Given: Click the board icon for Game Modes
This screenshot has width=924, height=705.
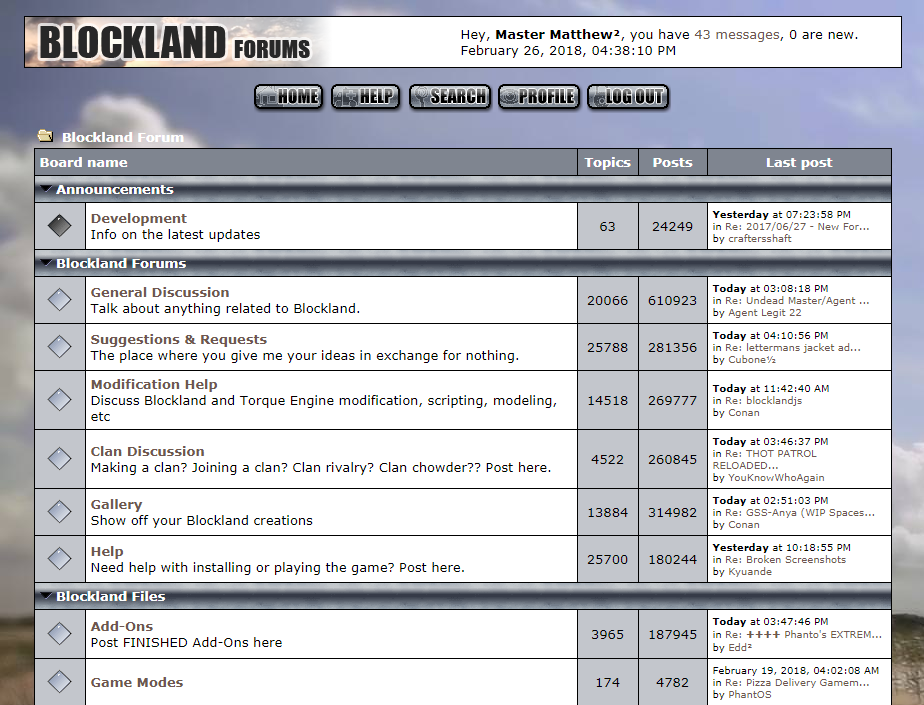Looking at the screenshot, I should coord(60,682).
